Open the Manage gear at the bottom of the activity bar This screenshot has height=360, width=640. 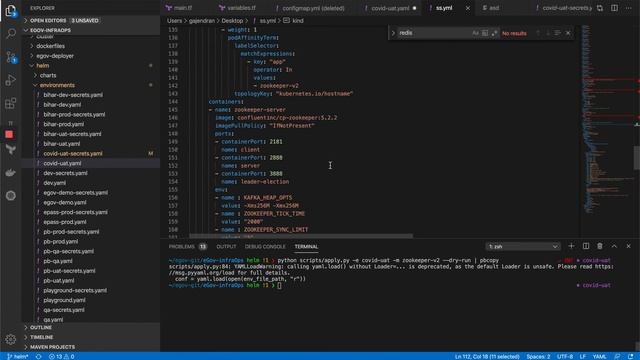tap(11, 339)
